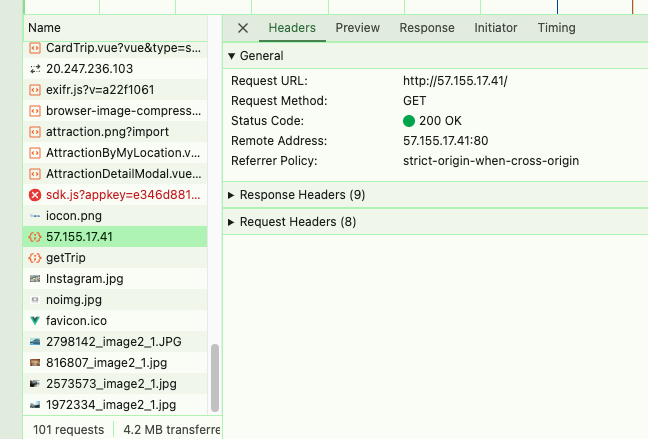The height and width of the screenshot is (439, 648).
Task: Switch to the Timing tab
Action: 556,28
